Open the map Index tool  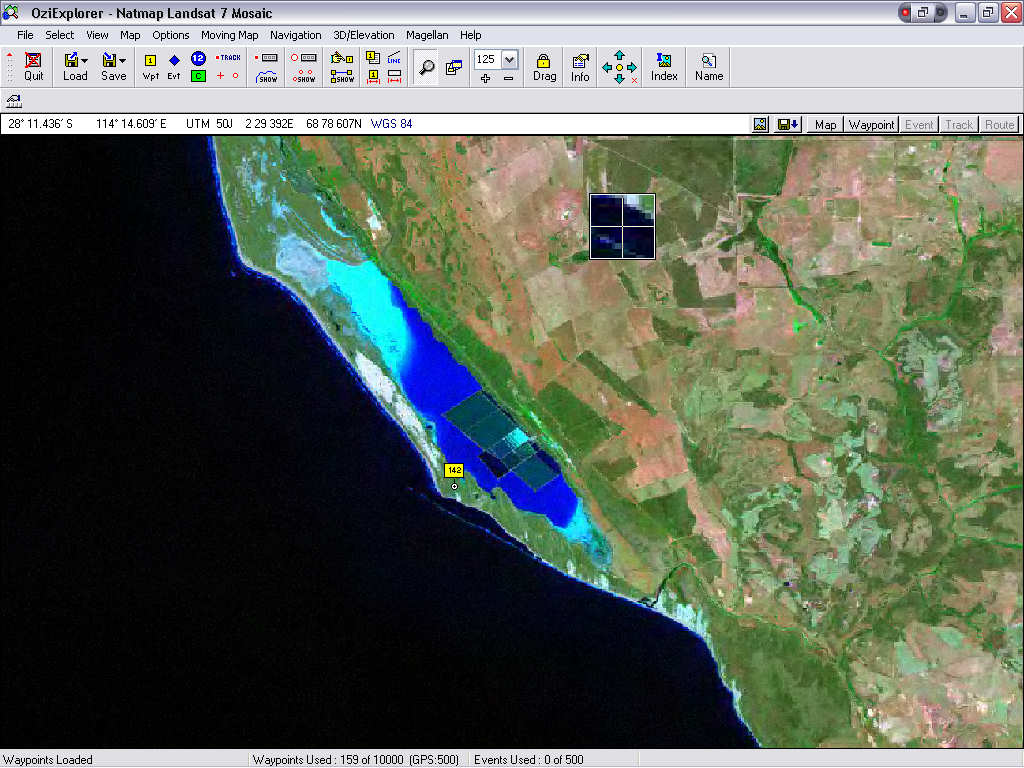664,66
